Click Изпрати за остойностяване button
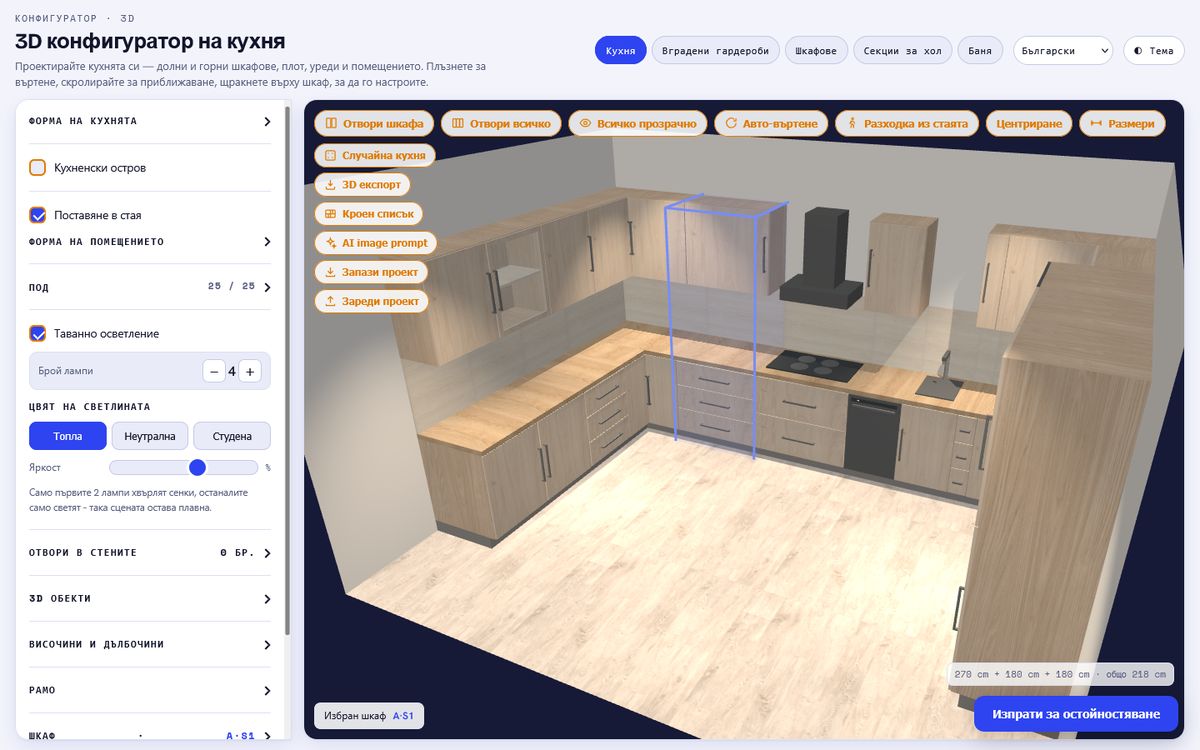 (1076, 714)
